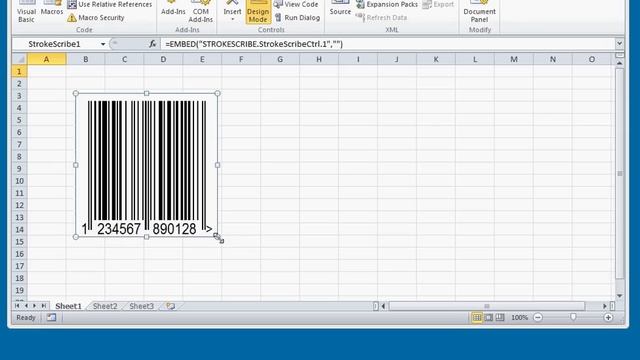Select the StrokeScribe barcode object
Screen dimensions: 640x360
point(147,165)
